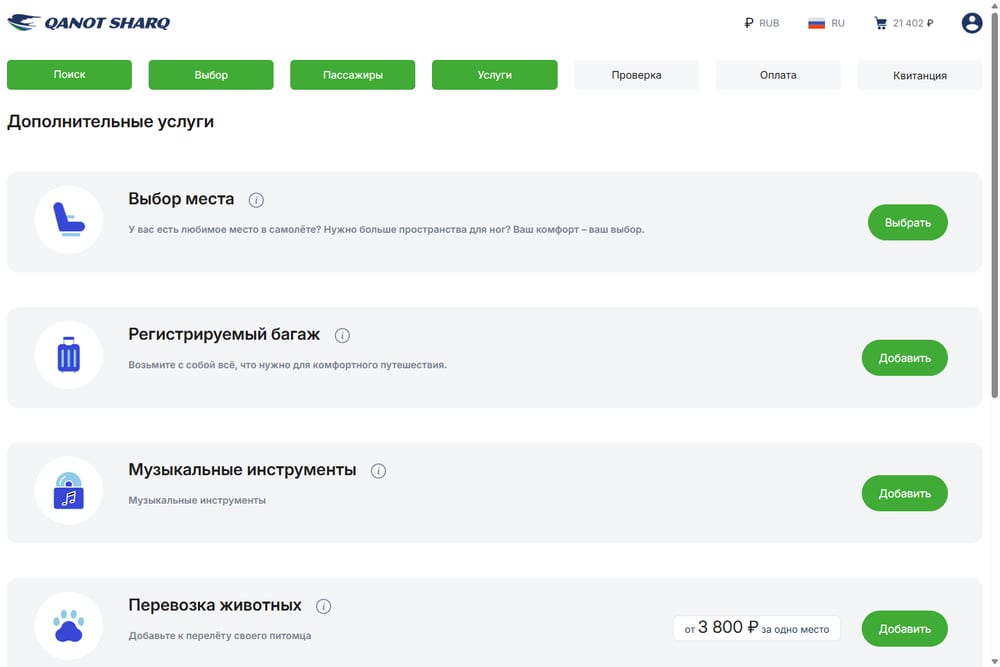1000x667 pixels.
Task: Open the RU language selector
Action: coord(826,23)
